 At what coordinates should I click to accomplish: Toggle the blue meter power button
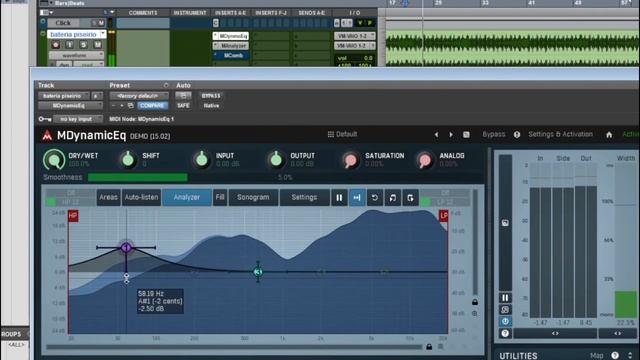(x=505, y=321)
